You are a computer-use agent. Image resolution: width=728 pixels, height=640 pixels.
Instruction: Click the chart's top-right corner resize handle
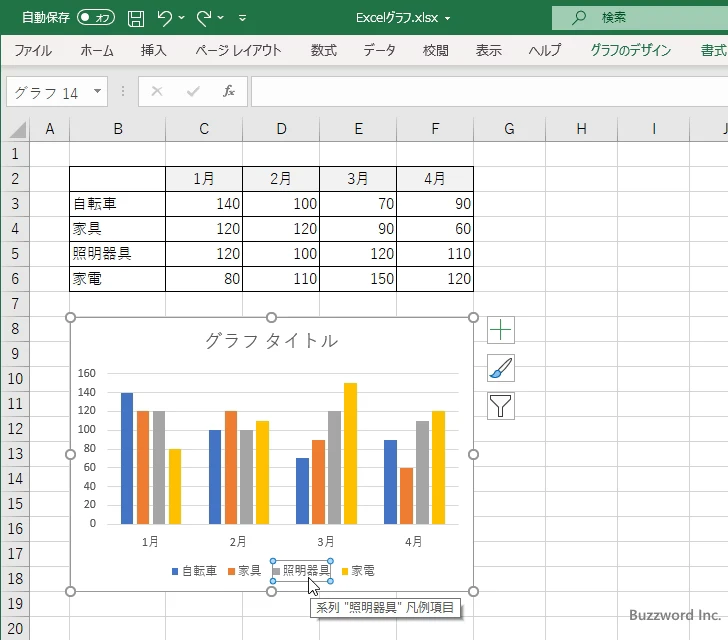(473, 318)
